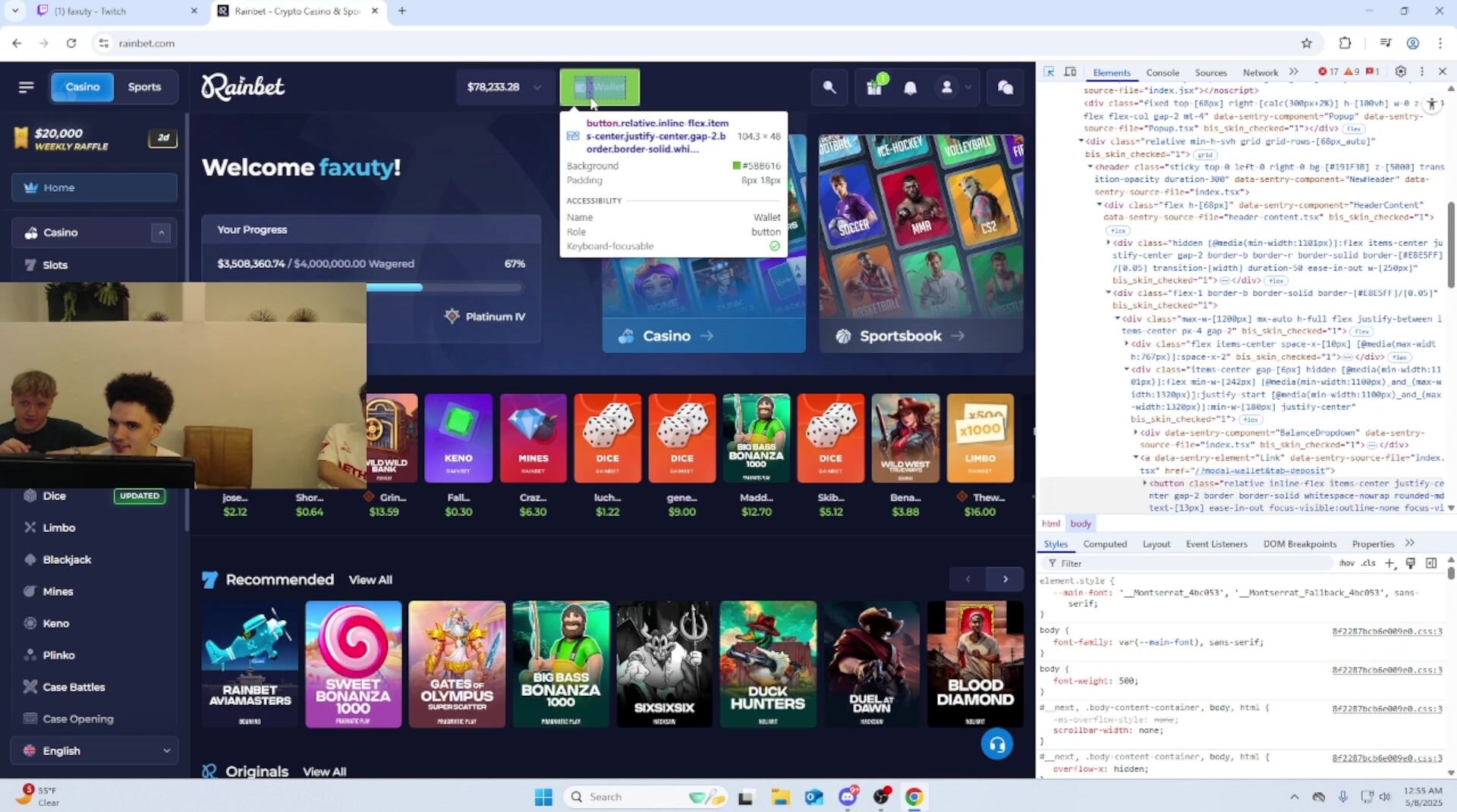Switch to the Sports mode toggle
This screenshot has width=1457, height=812.
(144, 87)
